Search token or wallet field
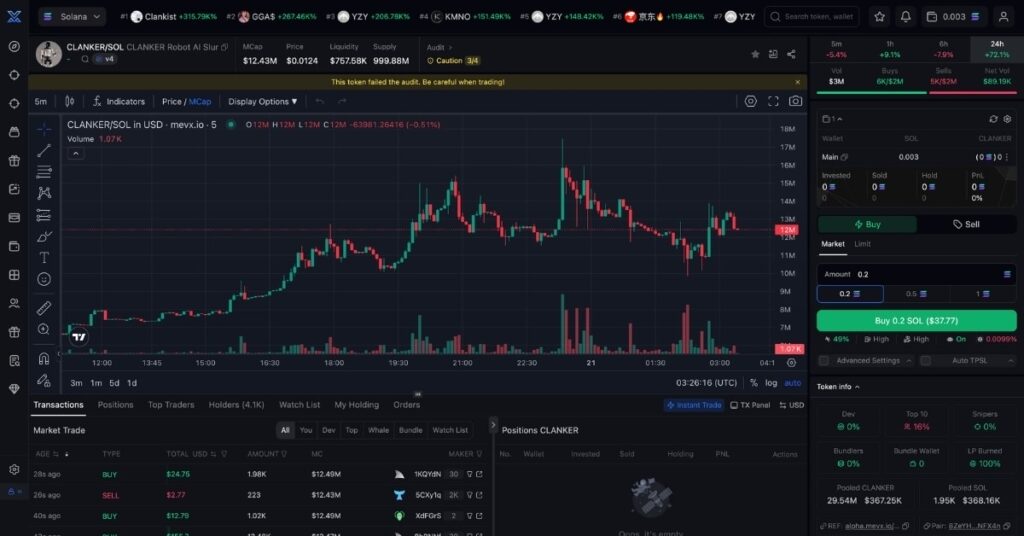Image resolution: width=1024 pixels, height=536 pixels. (812, 16)
